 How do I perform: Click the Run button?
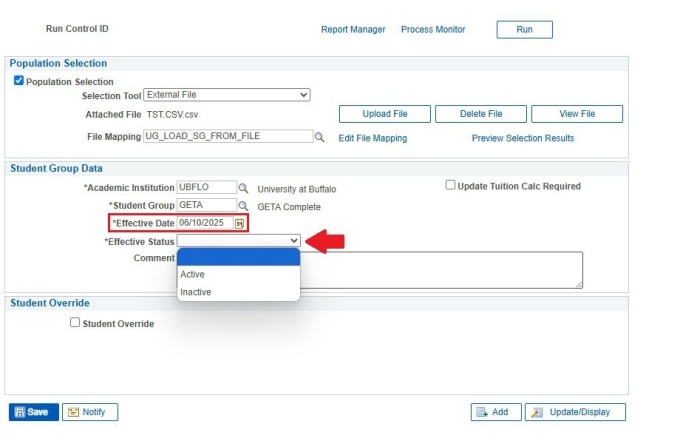pyautogui.click(x=524, y=29)
